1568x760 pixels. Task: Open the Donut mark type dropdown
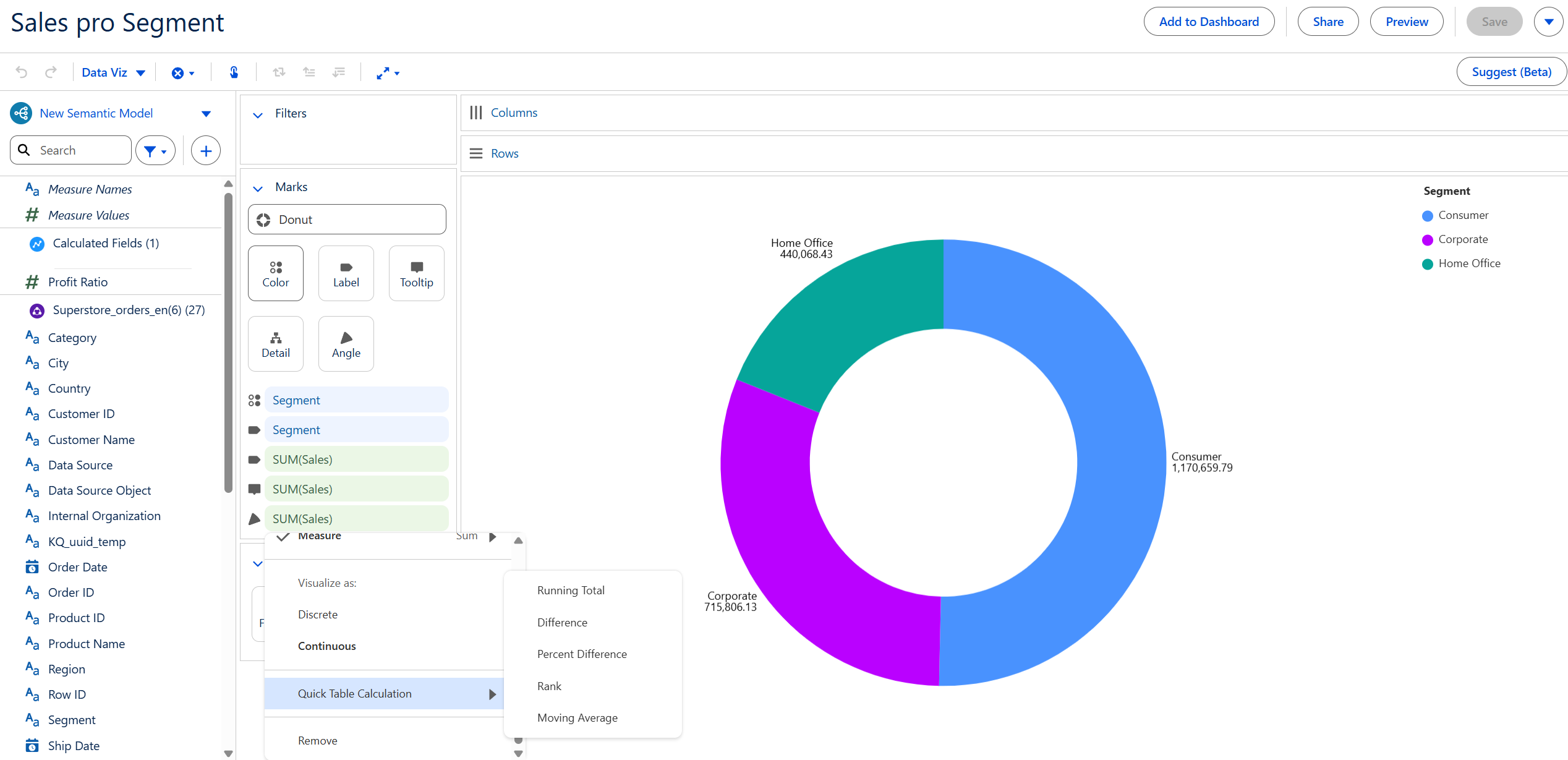[347, 220]
